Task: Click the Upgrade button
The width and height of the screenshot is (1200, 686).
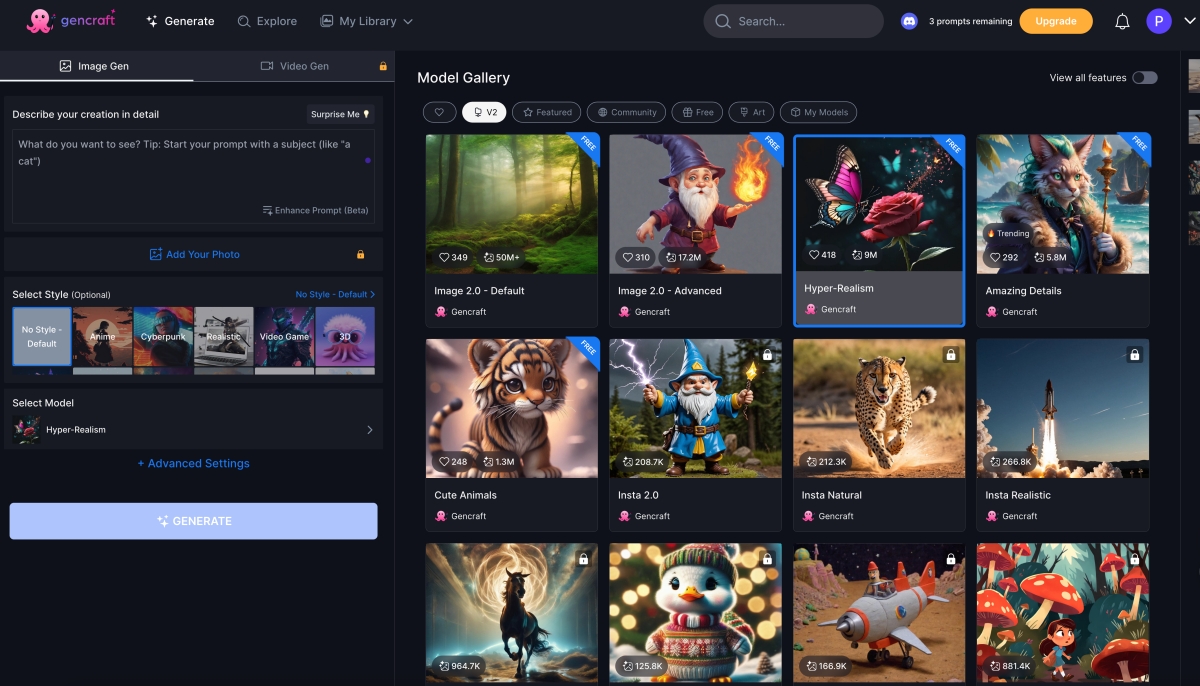Action: [1056, 21]
